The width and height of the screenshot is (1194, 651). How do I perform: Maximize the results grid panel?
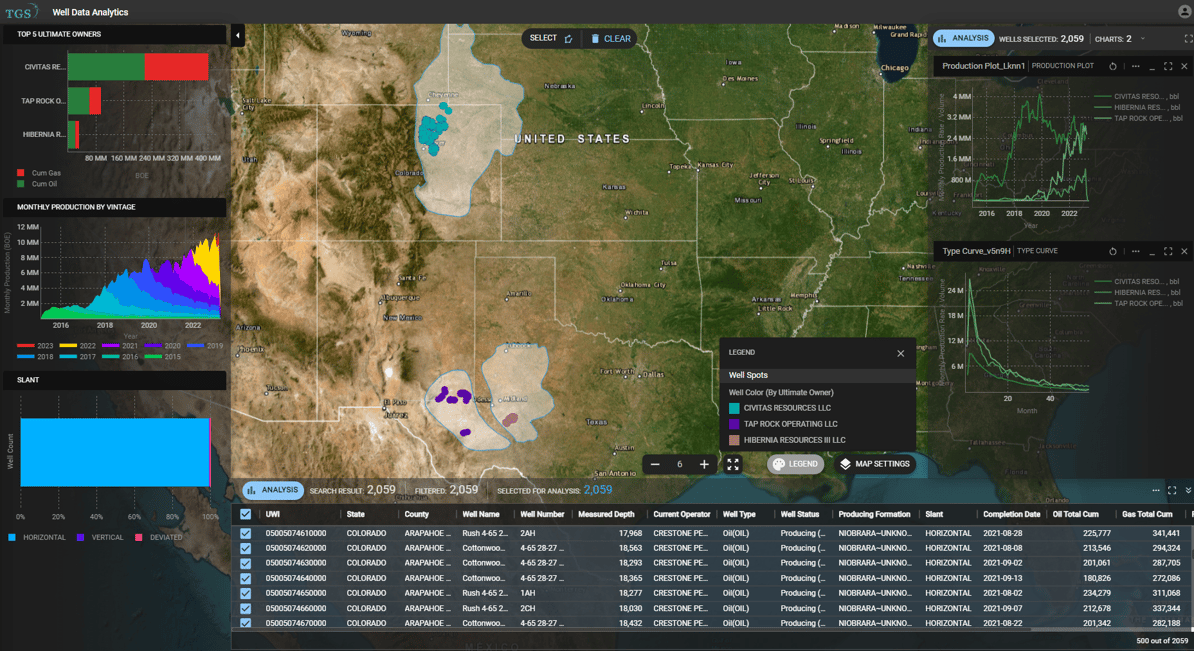1172,490
